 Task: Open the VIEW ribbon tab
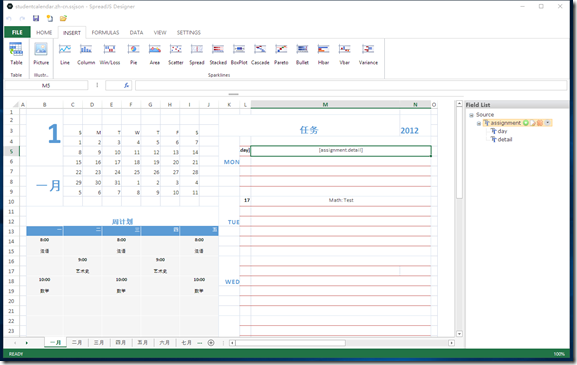tap(160, 32)
